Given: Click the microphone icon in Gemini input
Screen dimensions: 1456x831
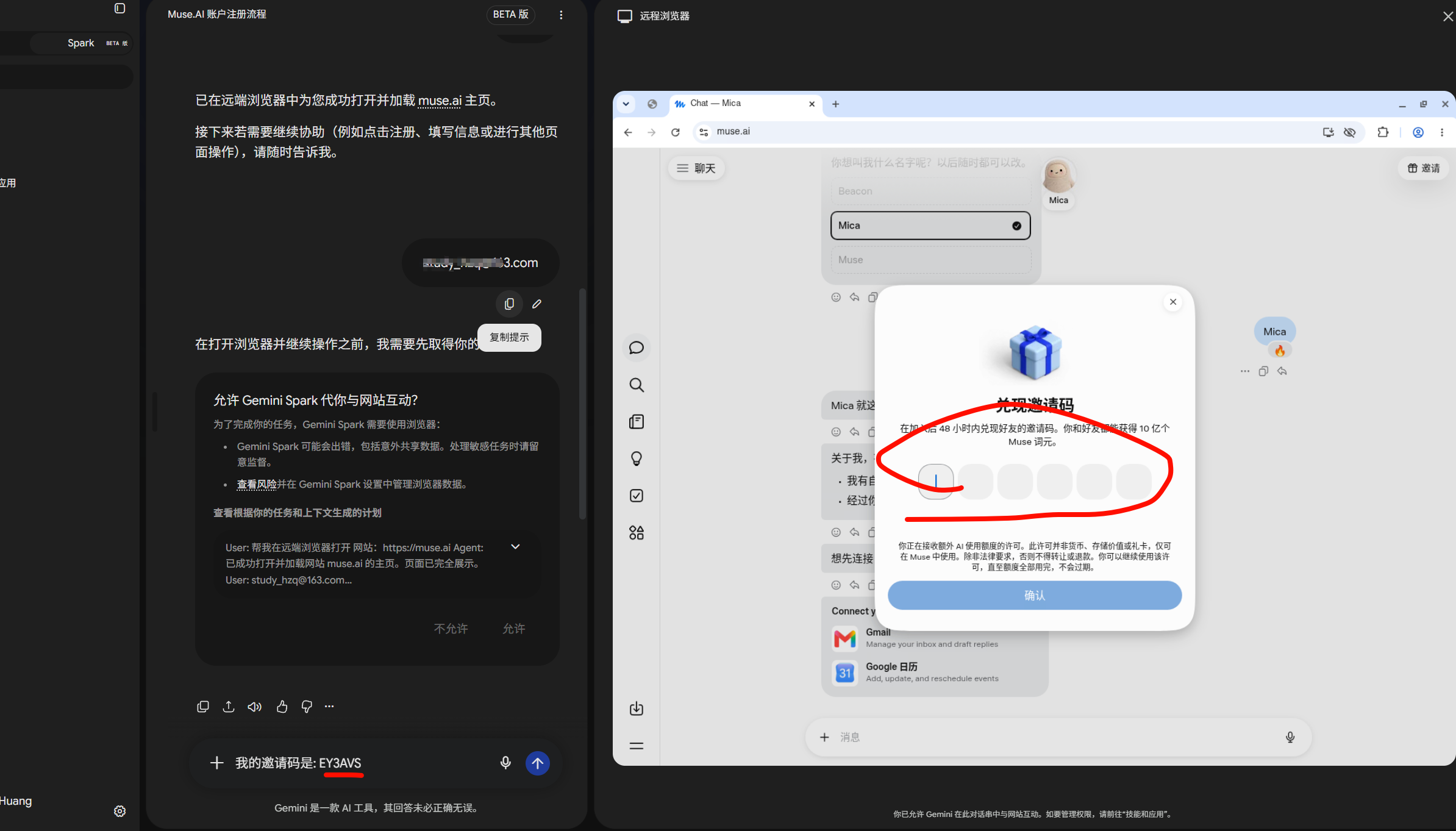Looking at the screenshot, I should 505,763.
